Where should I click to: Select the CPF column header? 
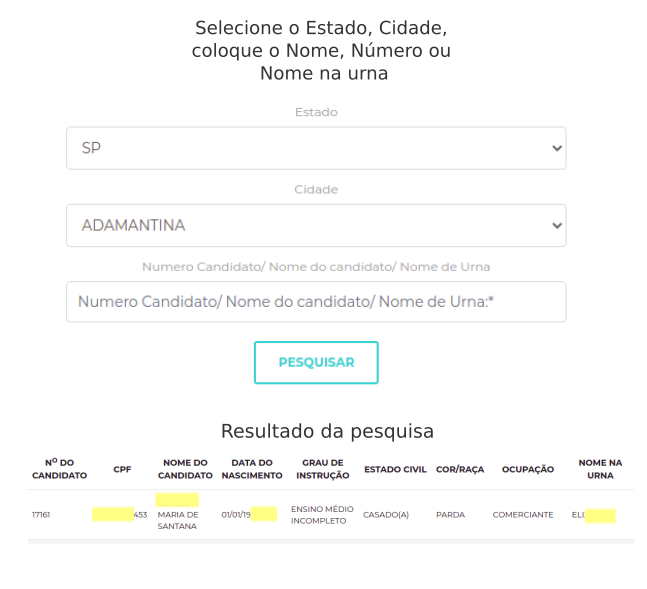tap(122, 468)
